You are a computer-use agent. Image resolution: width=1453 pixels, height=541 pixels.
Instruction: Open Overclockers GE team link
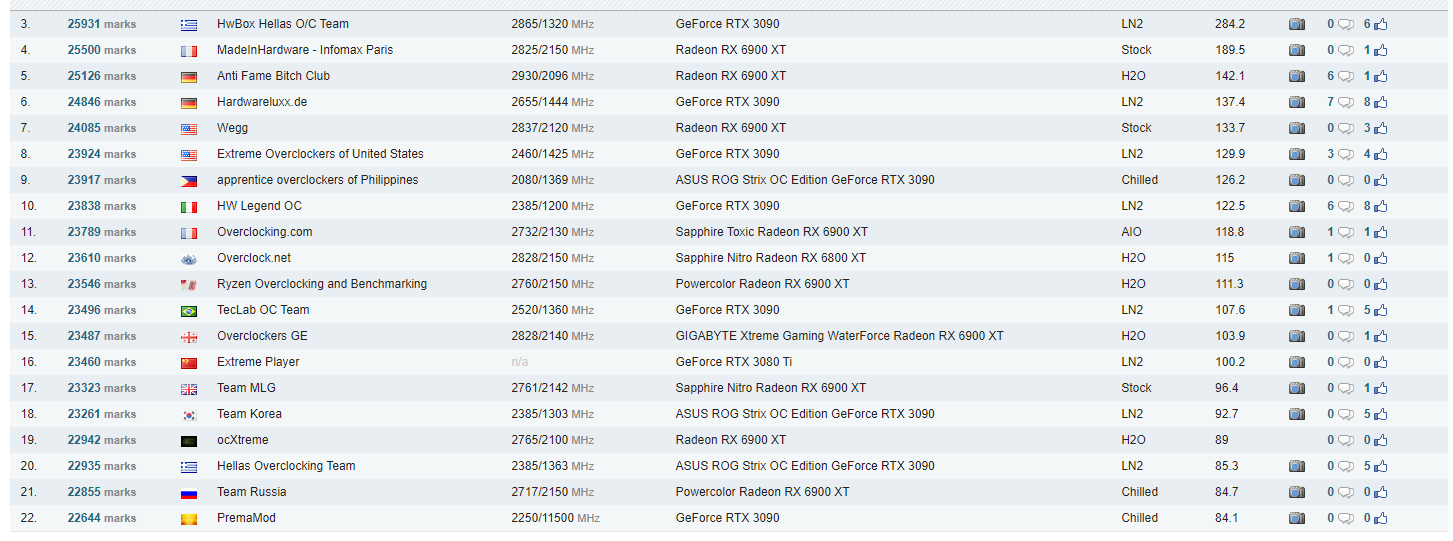(x=262, y=336)
